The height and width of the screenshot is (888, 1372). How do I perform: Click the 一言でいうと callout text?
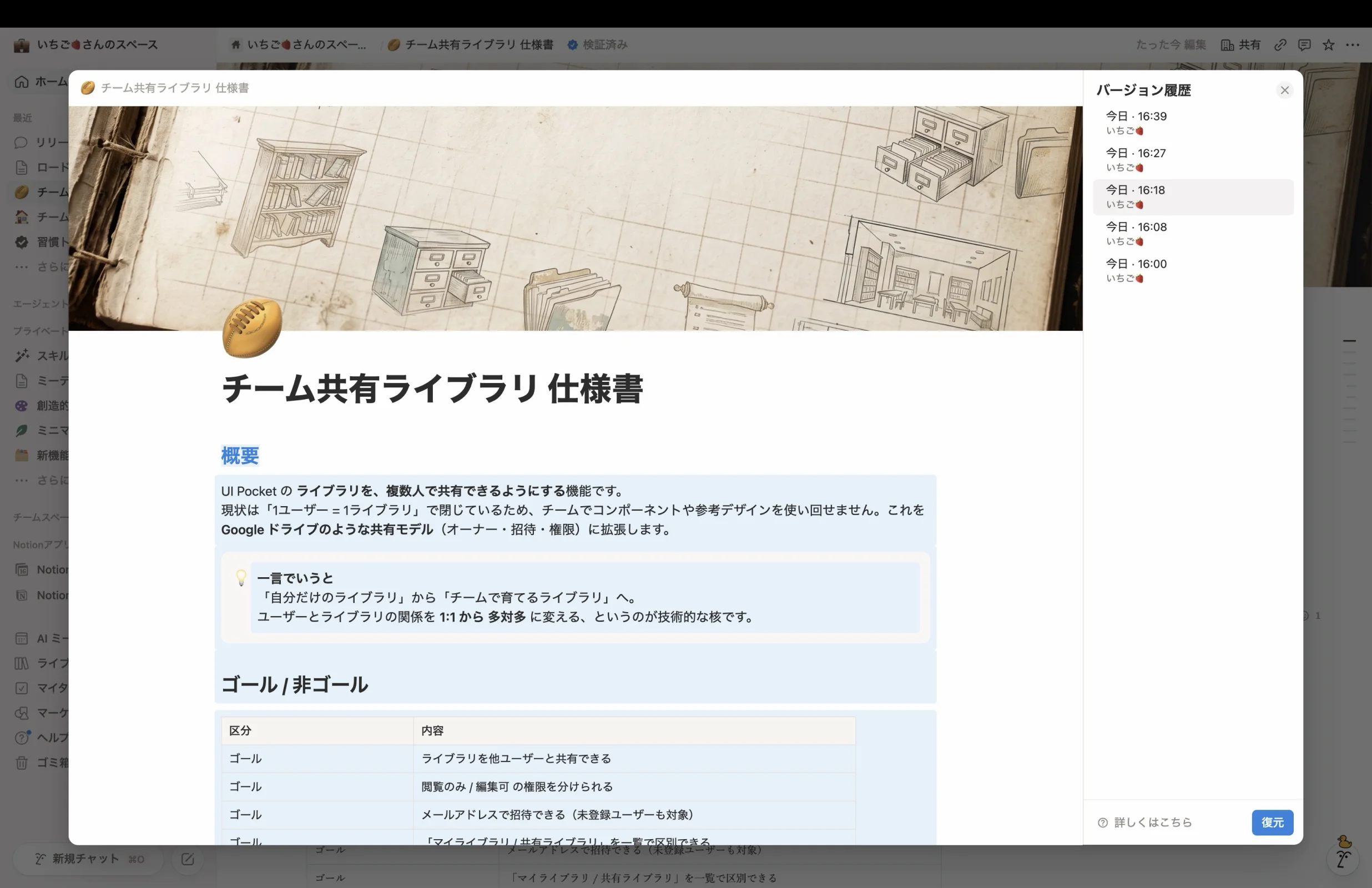295,578
